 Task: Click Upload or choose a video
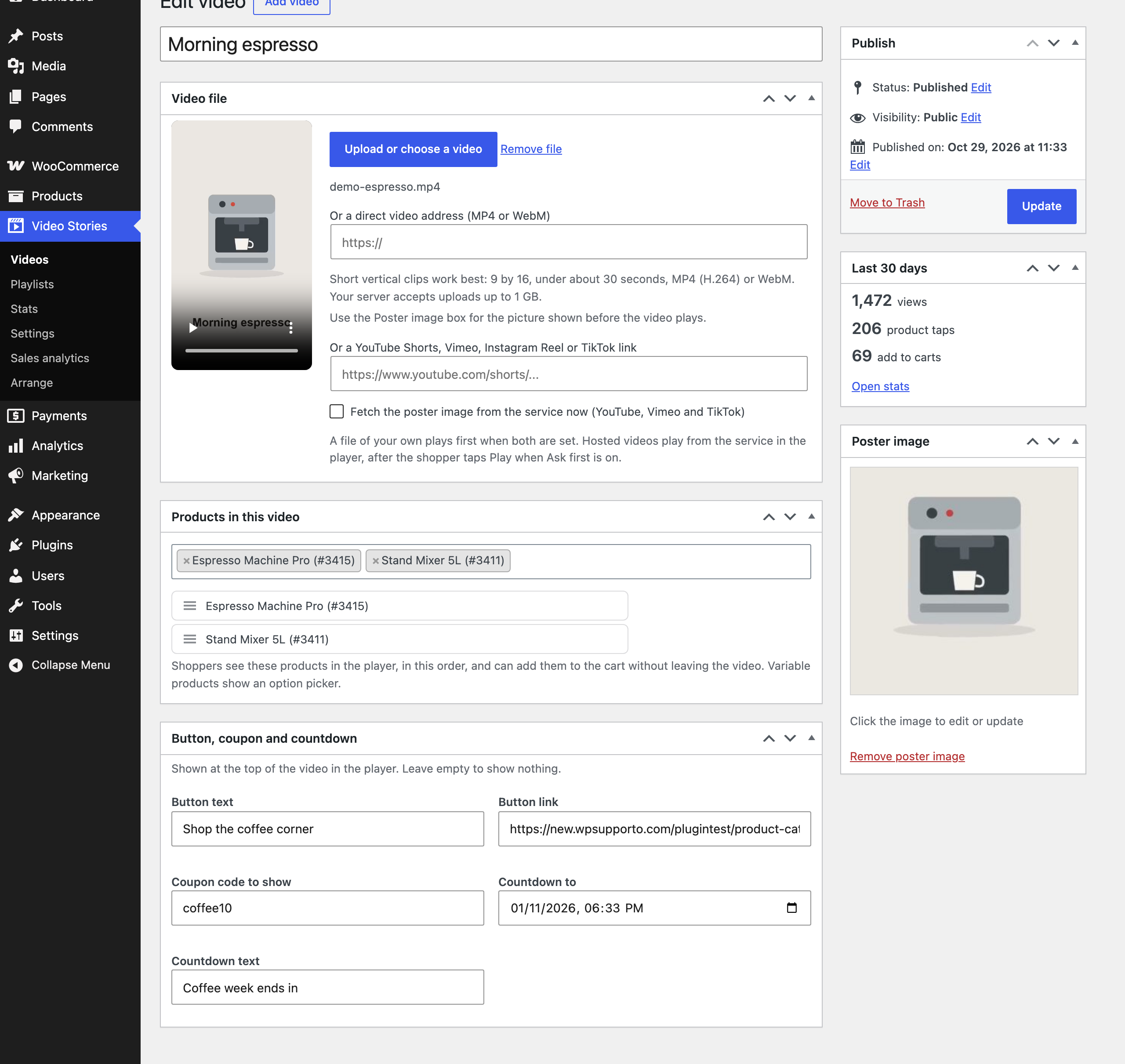point(414,149)
